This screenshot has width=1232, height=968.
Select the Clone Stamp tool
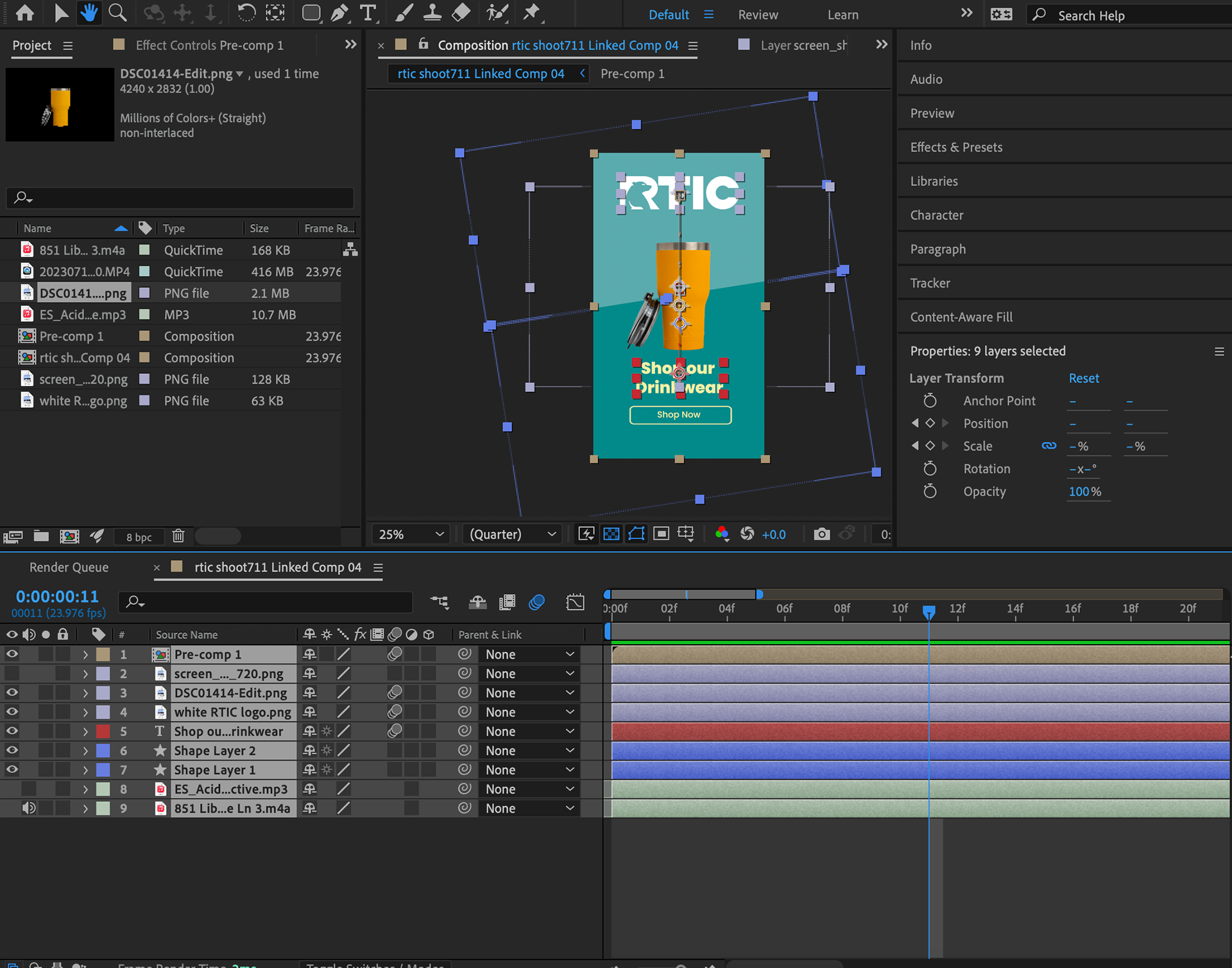(432, 13)
